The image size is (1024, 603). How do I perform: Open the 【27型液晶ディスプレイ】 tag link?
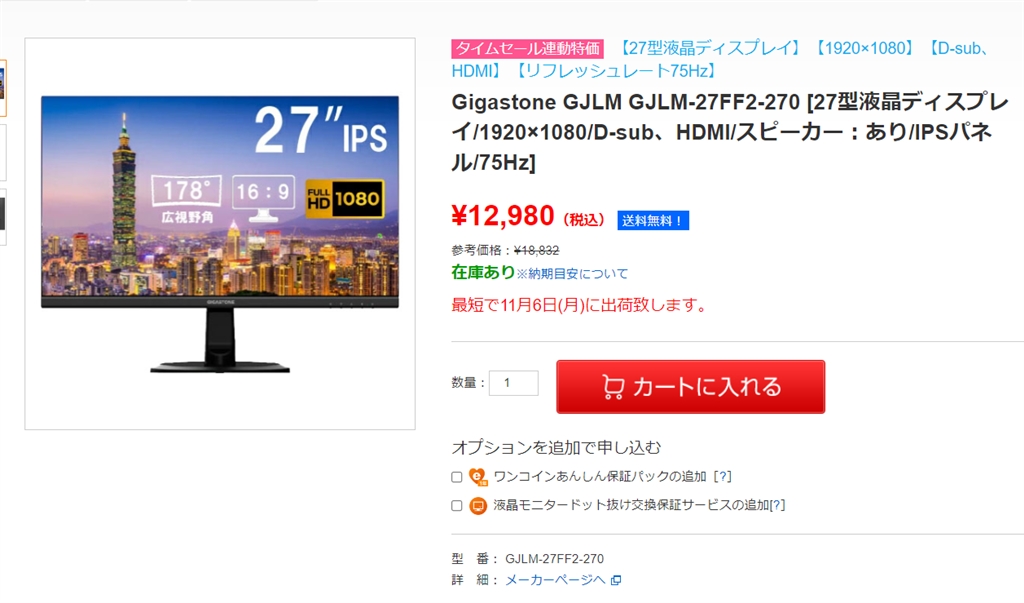(709, 48)
